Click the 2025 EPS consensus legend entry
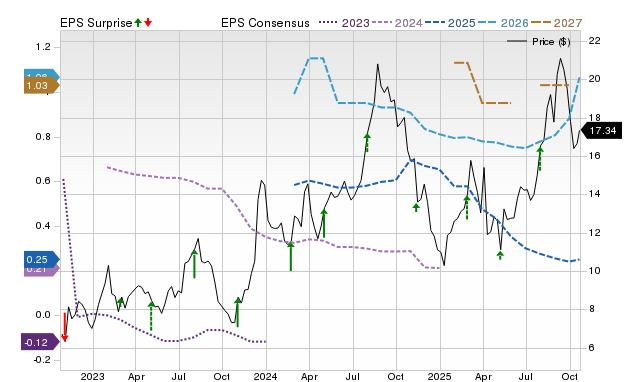Image resolution: width=640 pixels, height=382 pixels. (x=450, y=23)
